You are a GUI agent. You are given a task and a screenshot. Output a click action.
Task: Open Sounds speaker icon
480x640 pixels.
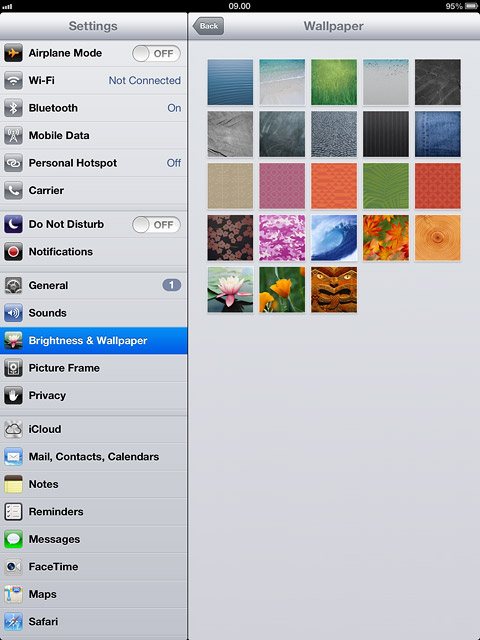(13, 313)
